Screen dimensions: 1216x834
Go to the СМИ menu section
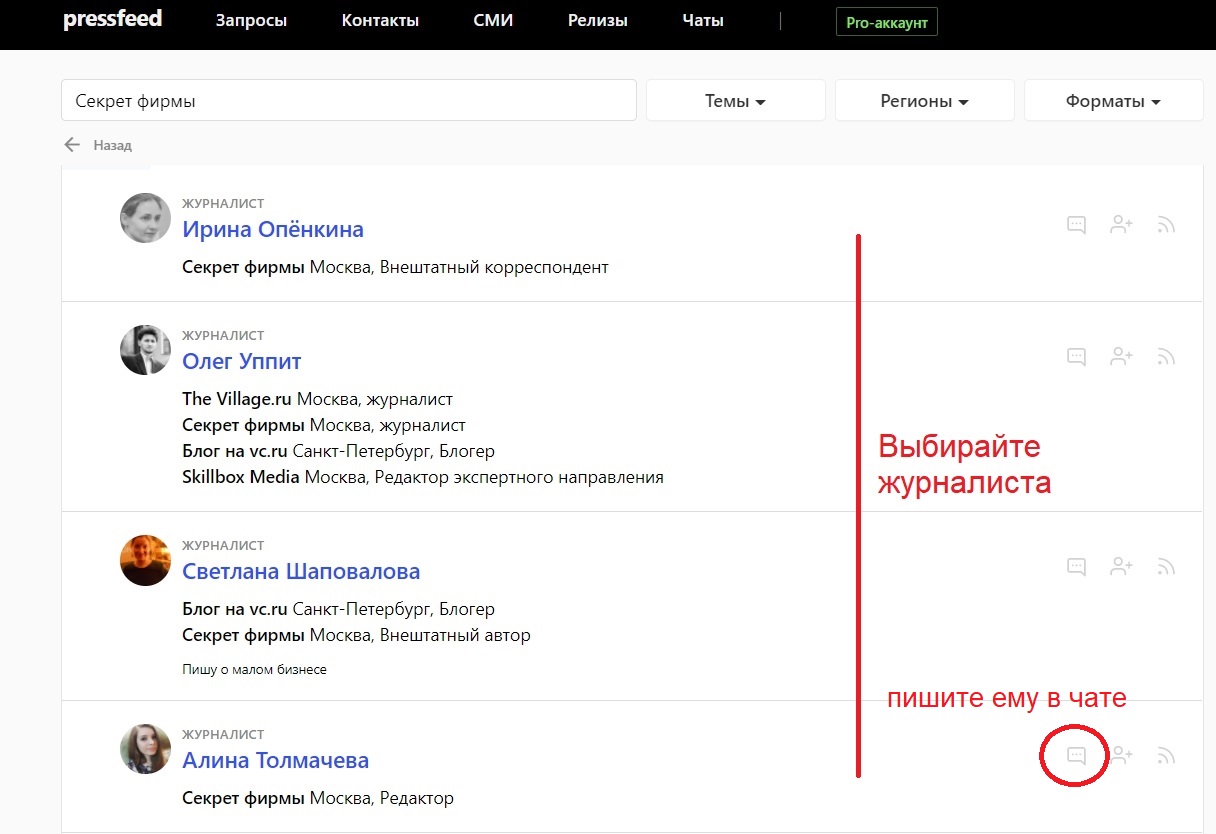click(x=493, y=21)
